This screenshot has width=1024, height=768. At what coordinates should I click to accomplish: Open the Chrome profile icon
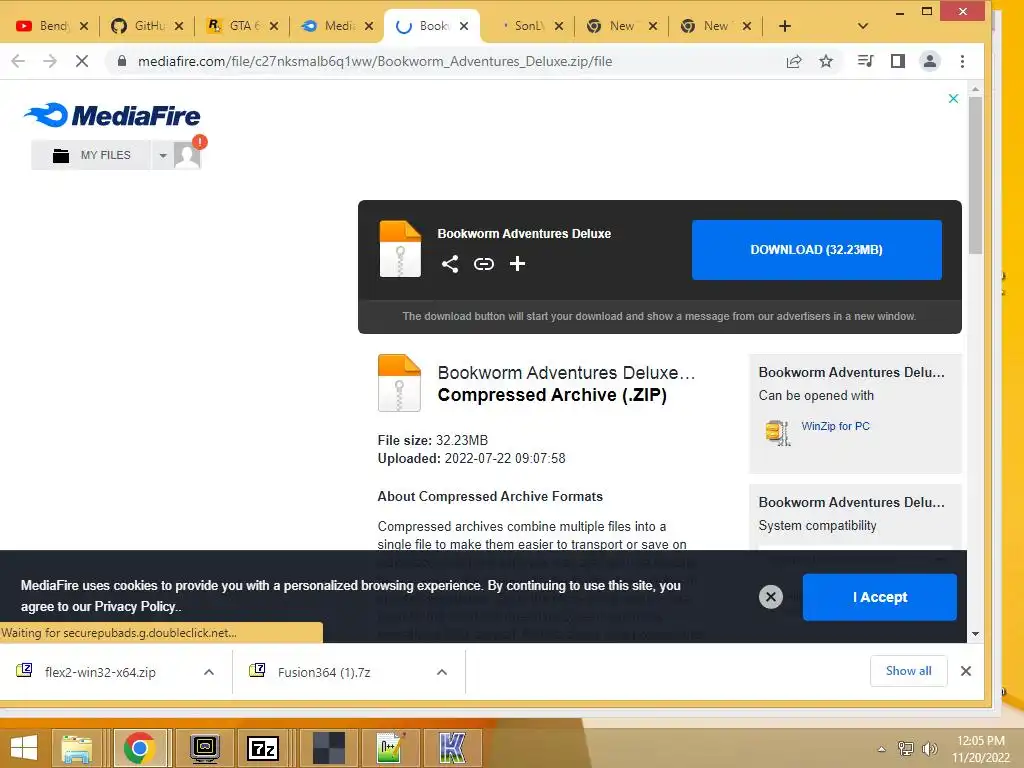pos(929,61)
